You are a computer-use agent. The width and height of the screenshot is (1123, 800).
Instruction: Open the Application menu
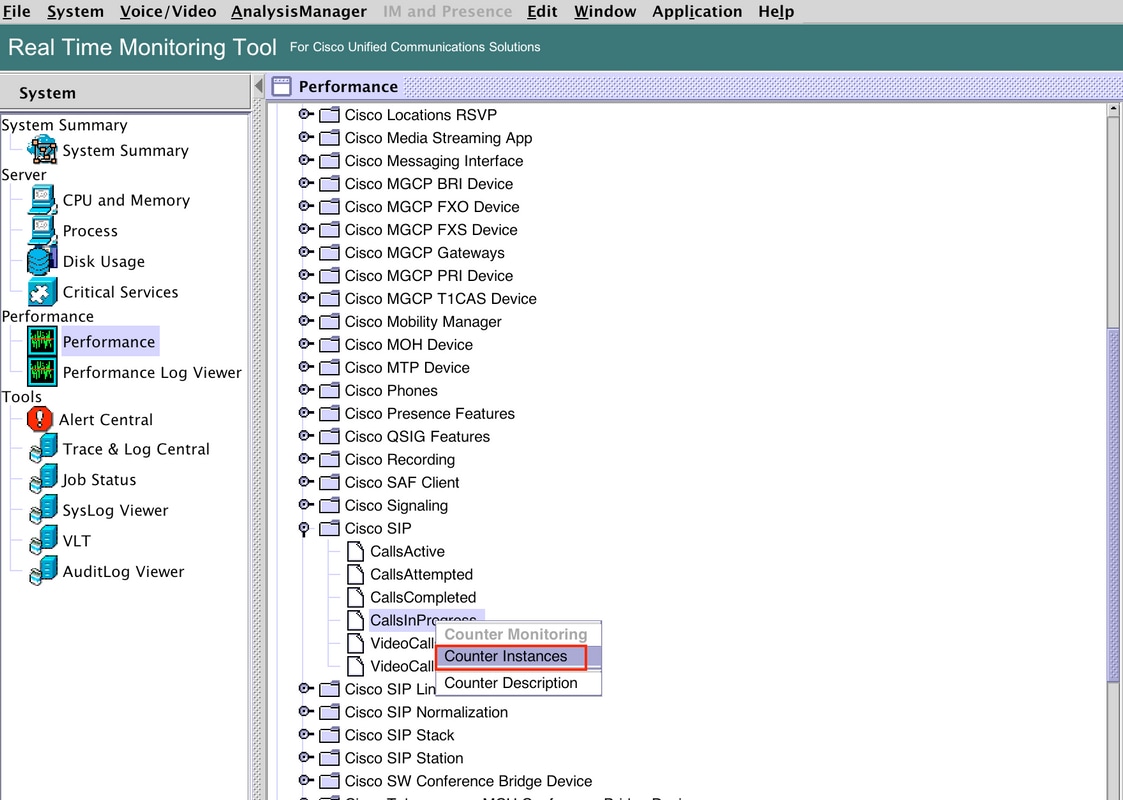[x=697, y=11]
